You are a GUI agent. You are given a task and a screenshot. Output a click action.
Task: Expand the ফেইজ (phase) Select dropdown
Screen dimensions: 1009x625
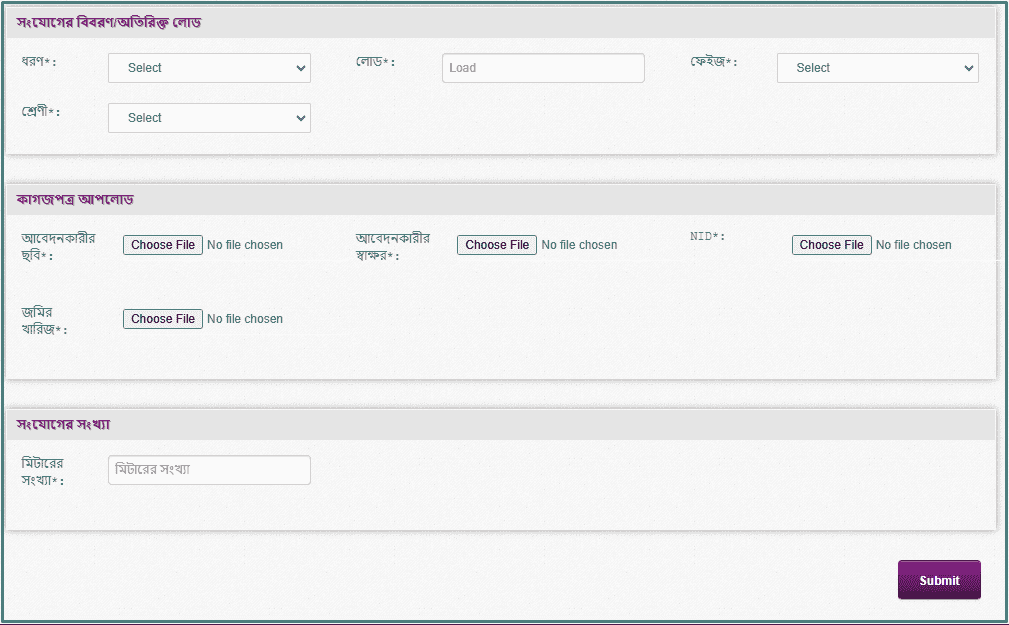[877, 68]
